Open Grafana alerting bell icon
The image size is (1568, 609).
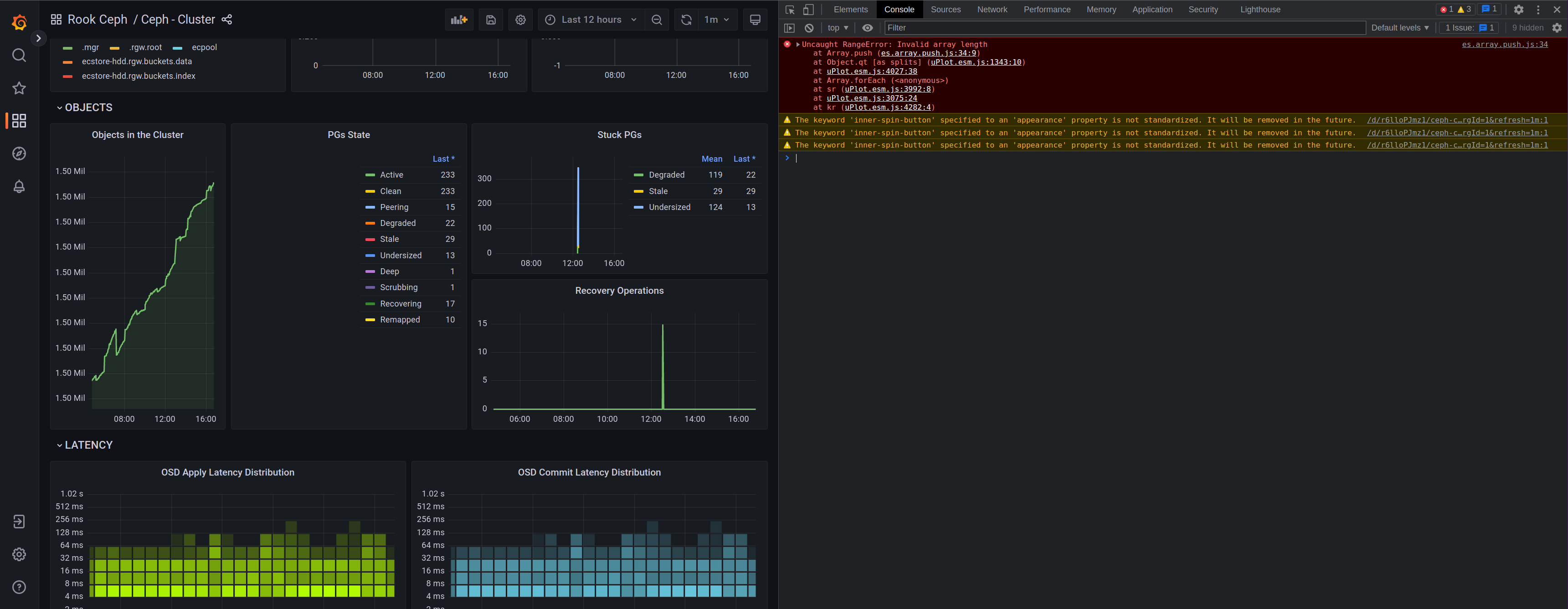tap(19, 186)
